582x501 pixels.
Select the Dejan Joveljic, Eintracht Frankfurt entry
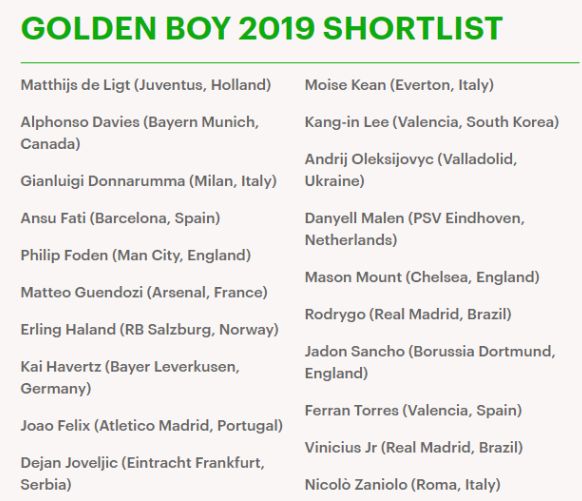point(143,474)
